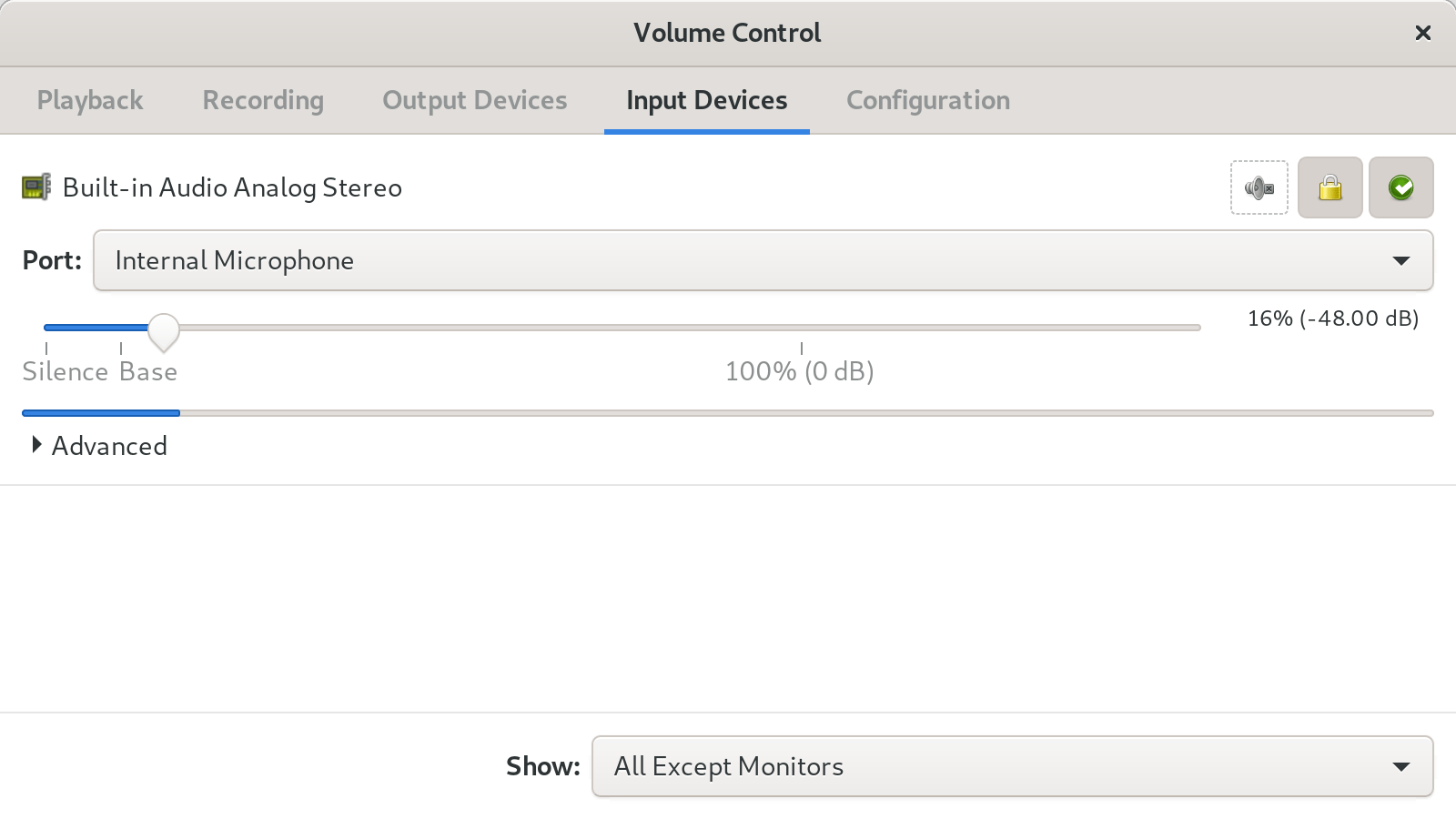Switch to the Playback tab

[x=89, y=100]
